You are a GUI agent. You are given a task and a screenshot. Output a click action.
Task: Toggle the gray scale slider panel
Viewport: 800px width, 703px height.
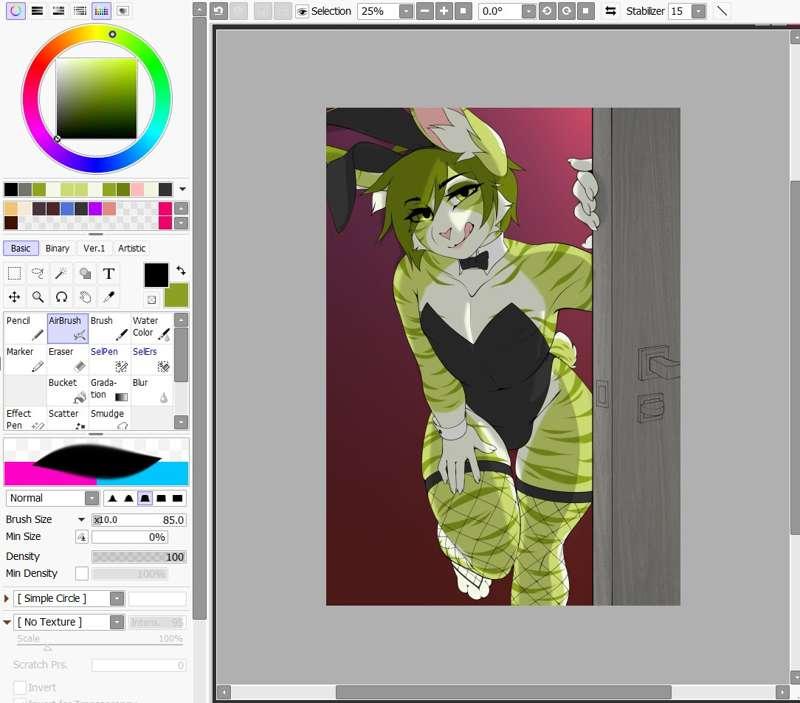click(x=80, y=11)
